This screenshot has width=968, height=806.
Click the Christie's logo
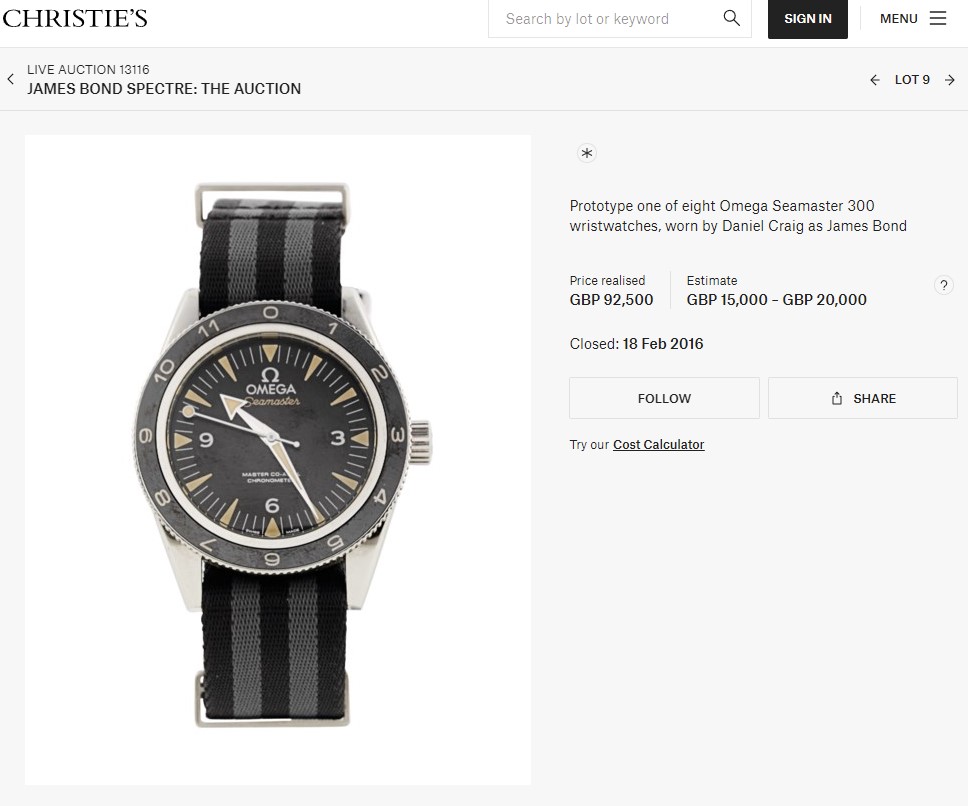click(x=75, y=18)
